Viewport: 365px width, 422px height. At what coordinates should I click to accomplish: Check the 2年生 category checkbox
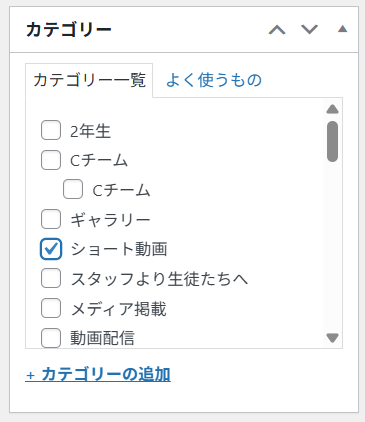click(x=51, y=130)
